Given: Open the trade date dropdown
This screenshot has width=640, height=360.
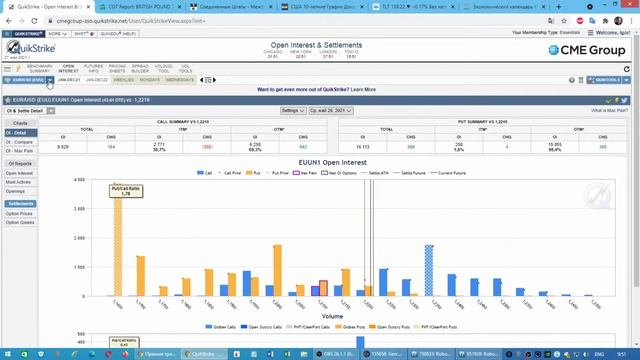Looking at the screenshot, I should coord(331,111).
